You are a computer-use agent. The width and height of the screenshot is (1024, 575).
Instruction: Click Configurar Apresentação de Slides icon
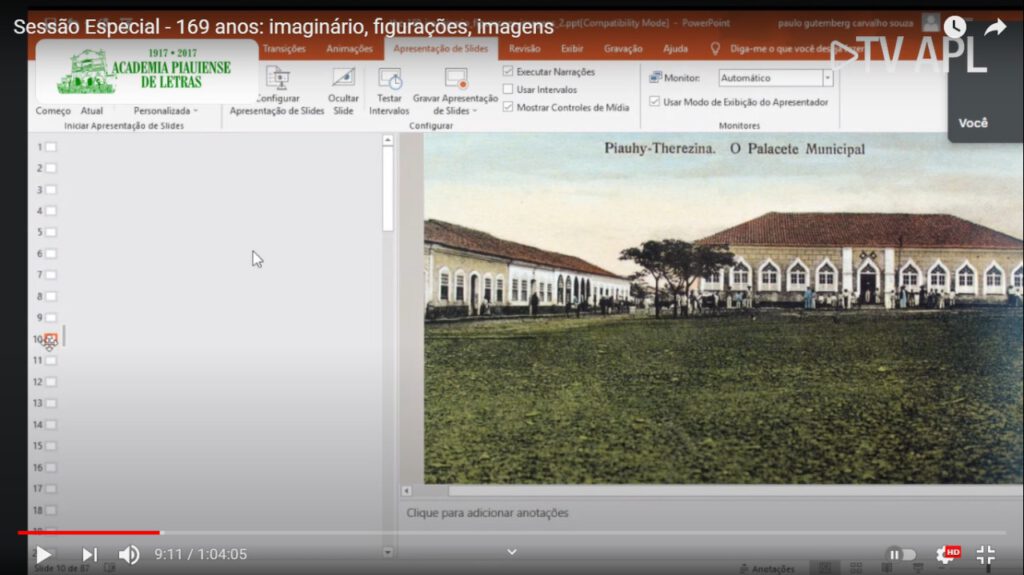coord(278,78)
